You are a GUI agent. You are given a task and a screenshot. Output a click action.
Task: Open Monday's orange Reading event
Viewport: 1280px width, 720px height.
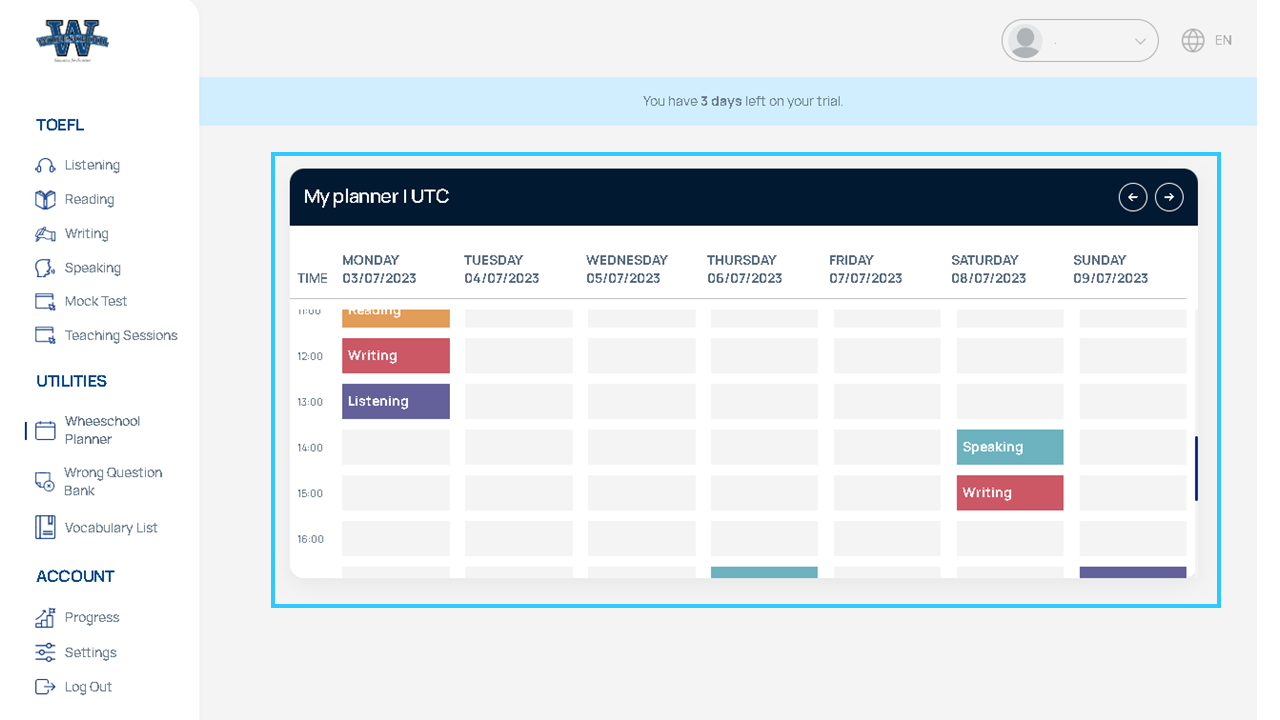(x=396, y=318)
